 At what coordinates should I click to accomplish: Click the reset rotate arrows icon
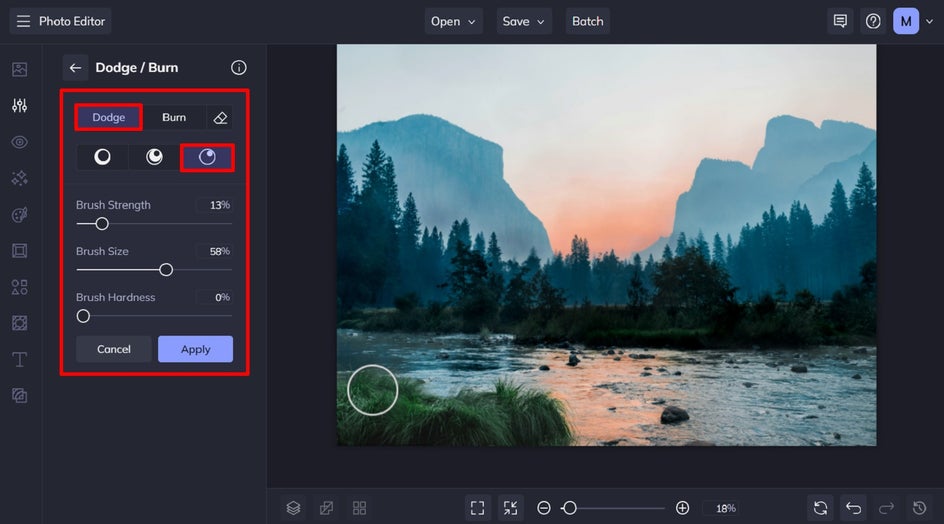[x=820, y=508]
